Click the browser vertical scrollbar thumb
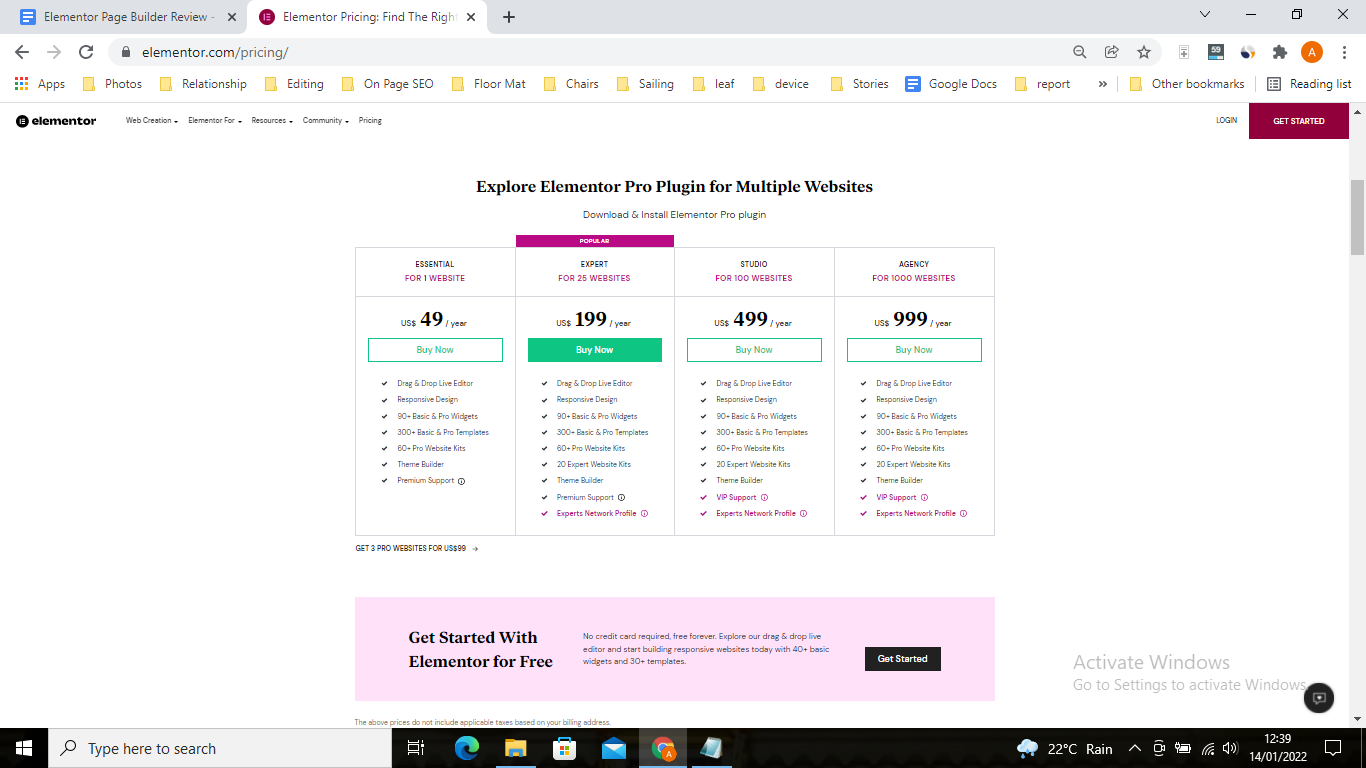This screenshot has width=1366, height=768. coord(1357,217)
